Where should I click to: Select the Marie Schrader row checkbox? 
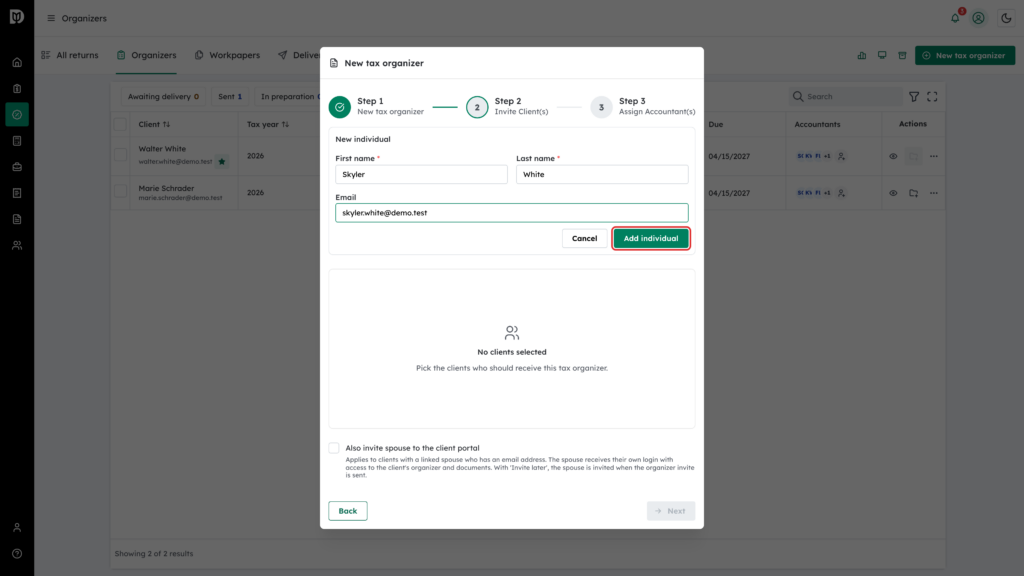point(120,191)
